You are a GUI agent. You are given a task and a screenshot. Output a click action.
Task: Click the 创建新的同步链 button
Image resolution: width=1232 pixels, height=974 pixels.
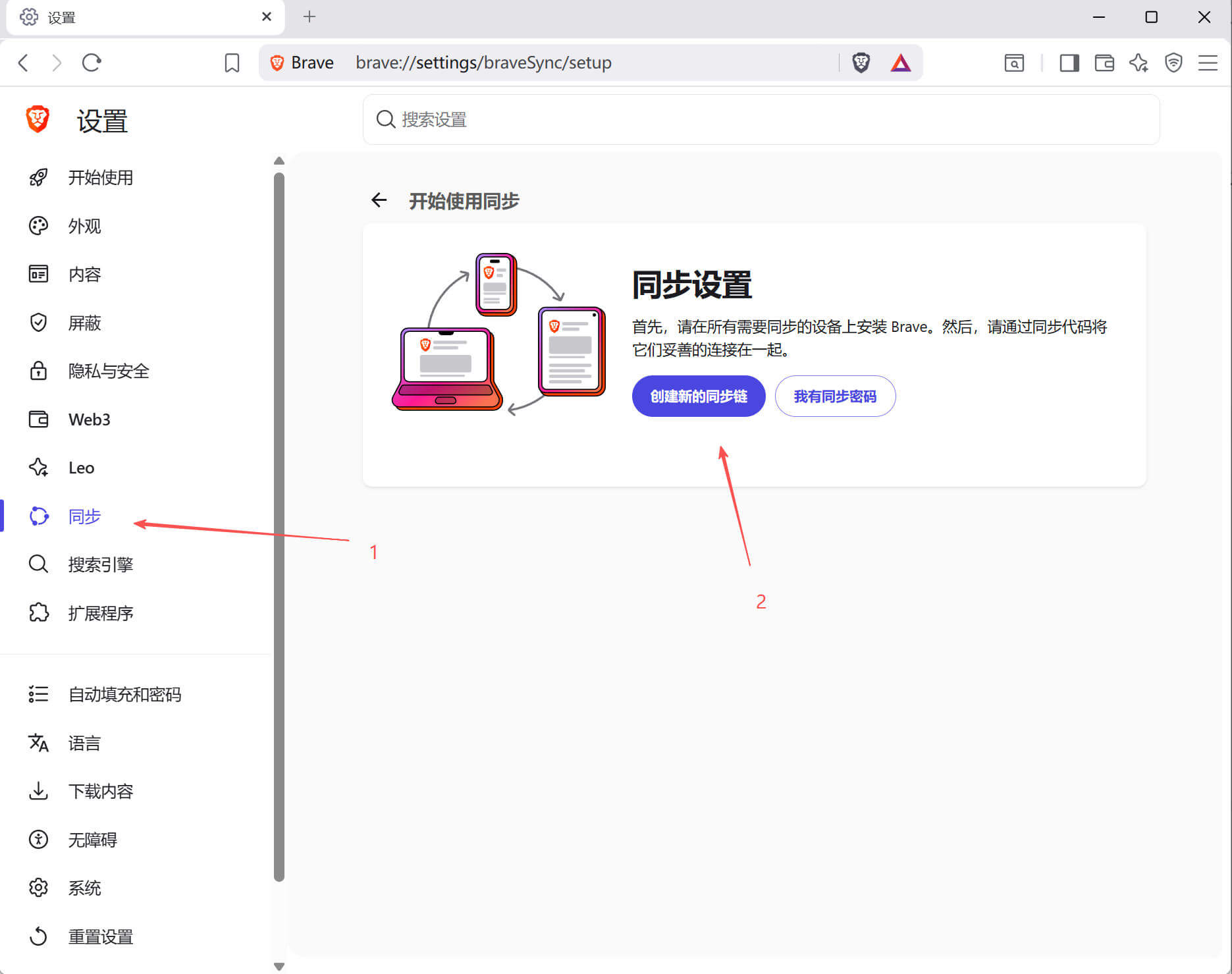[699, 396]
